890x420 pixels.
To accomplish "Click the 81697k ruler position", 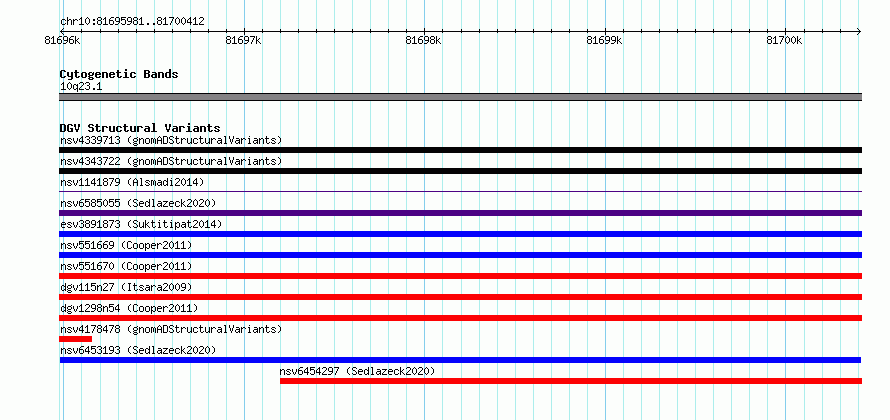I will (243, 41).
